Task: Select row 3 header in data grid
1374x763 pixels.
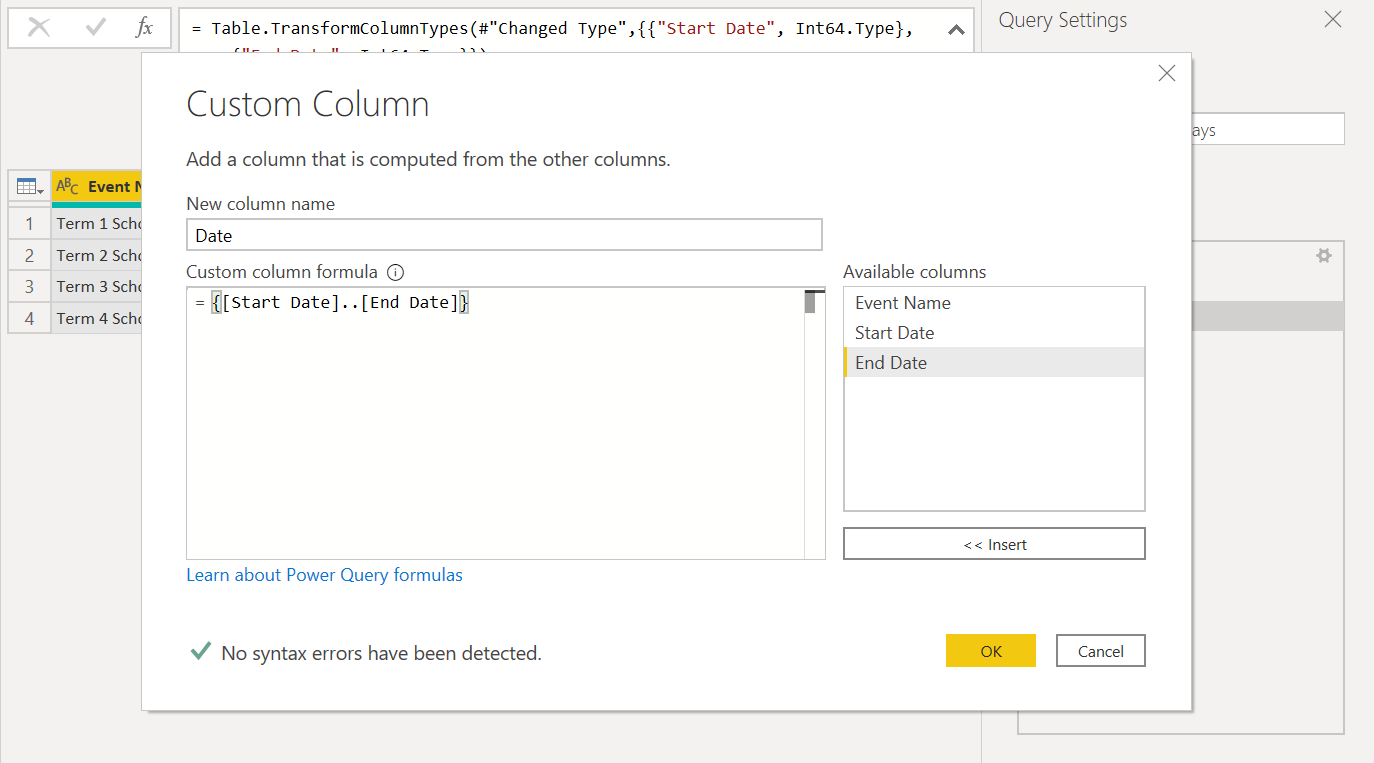Action: coord(30,286)
